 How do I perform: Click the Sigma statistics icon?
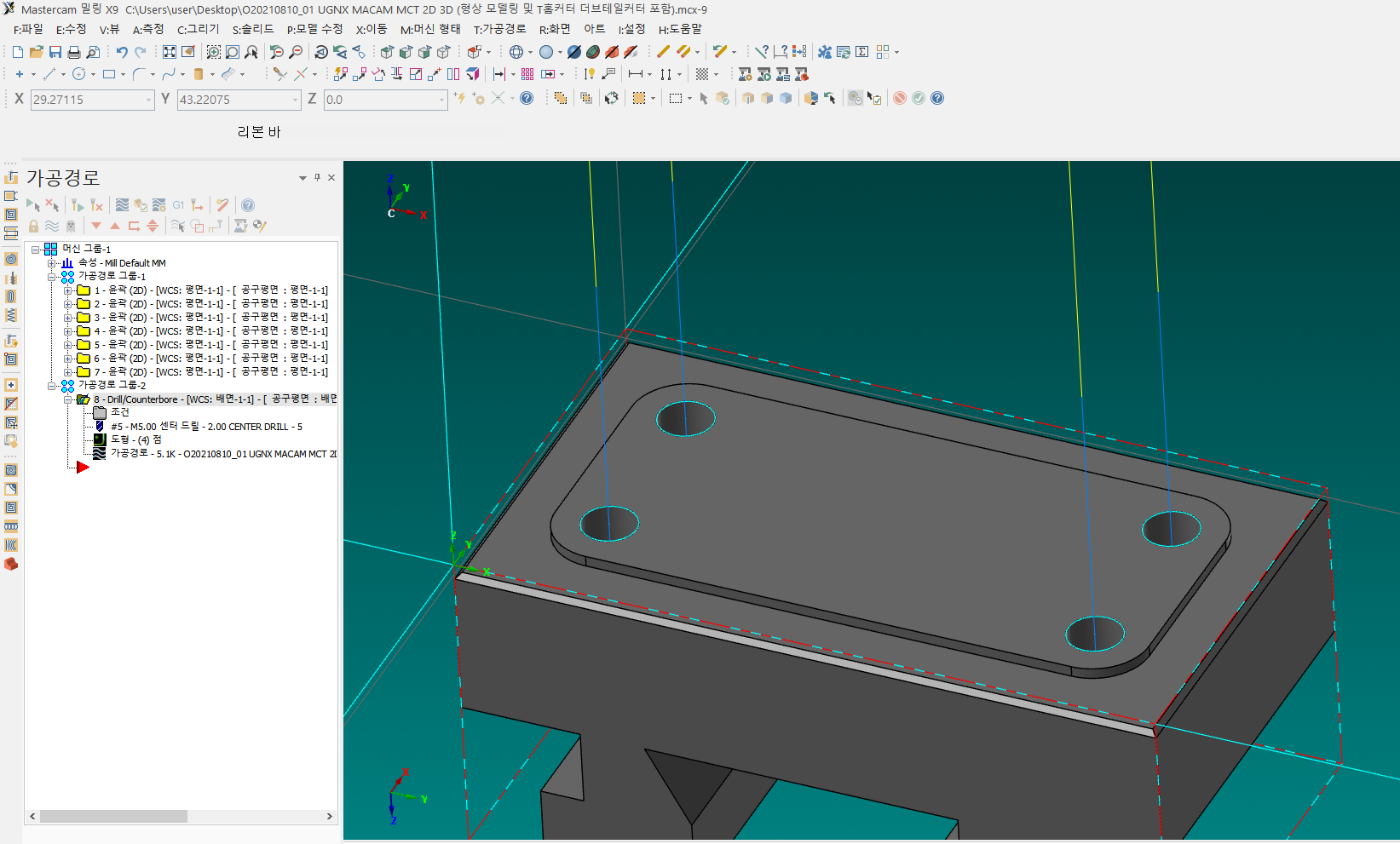(x=862, y=52)
